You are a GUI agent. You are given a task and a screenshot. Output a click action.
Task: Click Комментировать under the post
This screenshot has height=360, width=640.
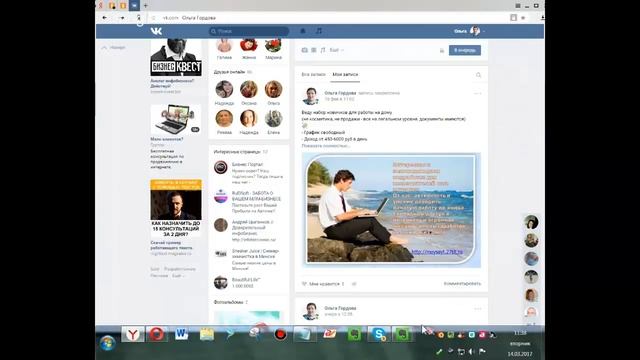(462, 284)
